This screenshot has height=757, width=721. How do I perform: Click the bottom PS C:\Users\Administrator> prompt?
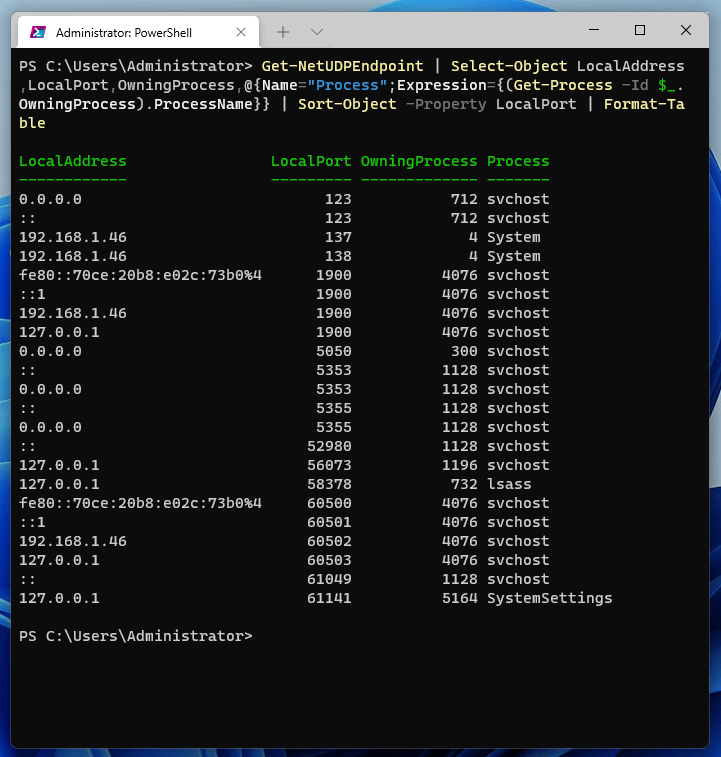pyautogui.click(x=136, y=636)
